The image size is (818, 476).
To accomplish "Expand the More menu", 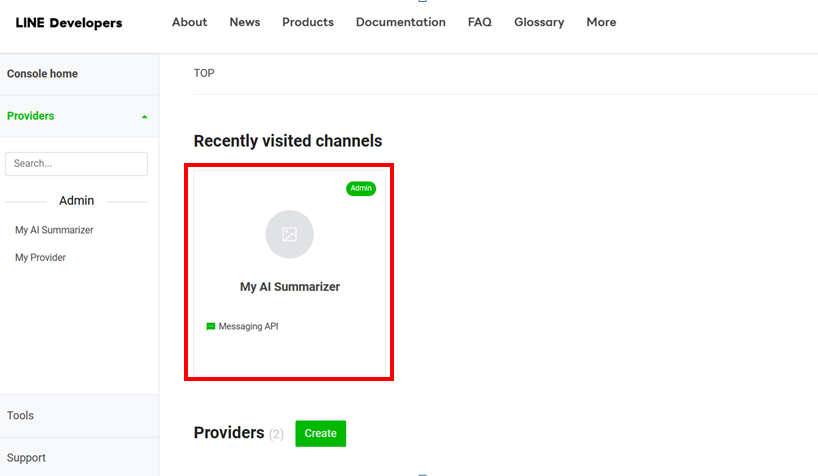I will tap(601, 22).
